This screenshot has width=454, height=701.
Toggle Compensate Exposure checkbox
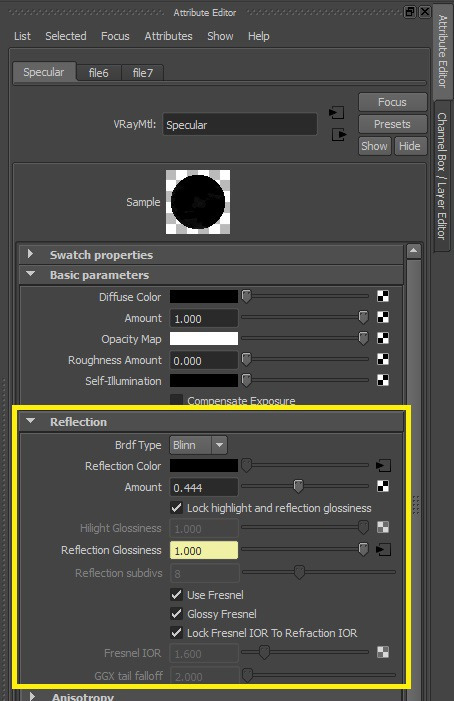(177, 399)
